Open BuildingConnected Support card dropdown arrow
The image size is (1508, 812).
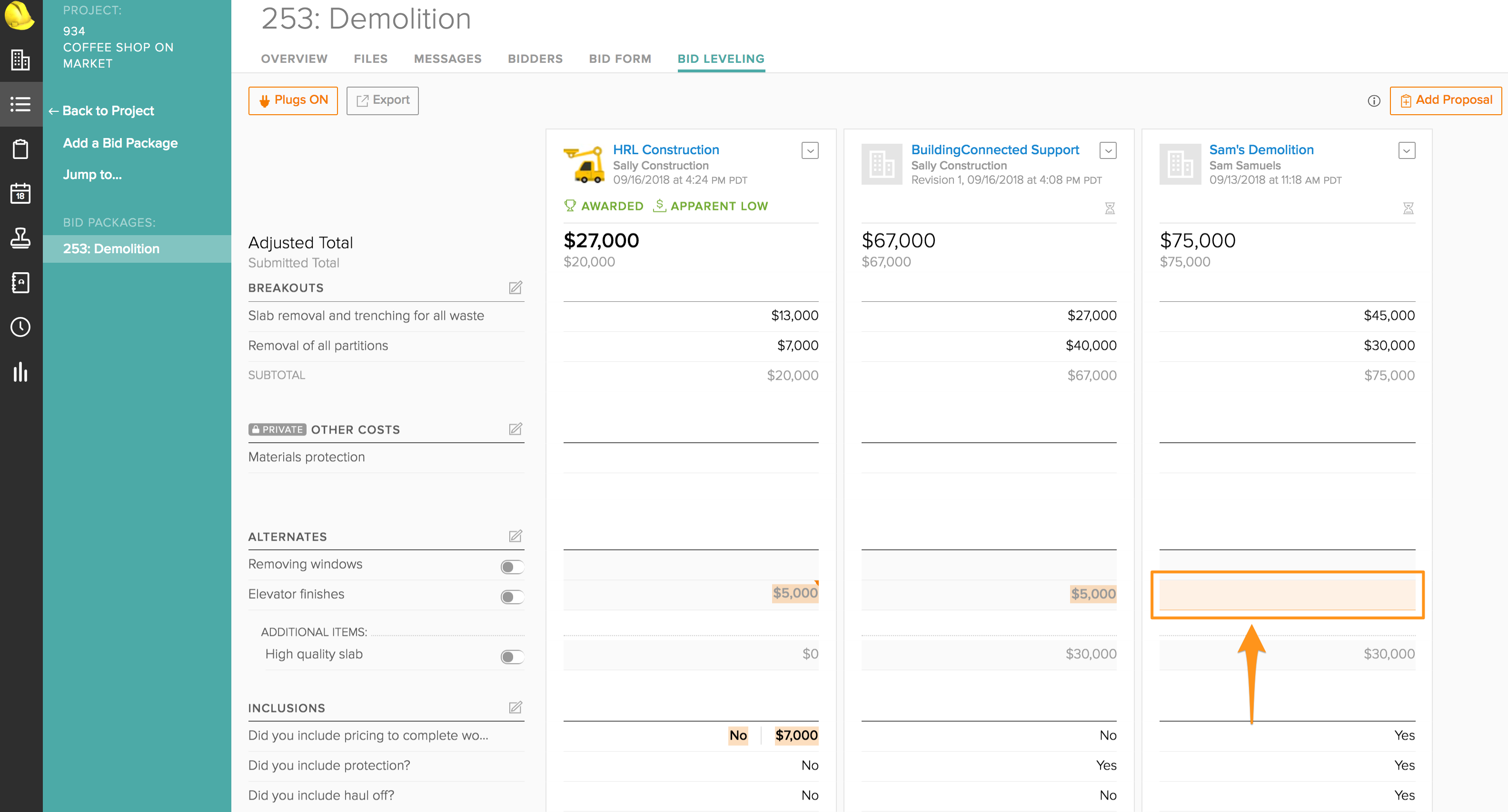[x=1108, y=150]
